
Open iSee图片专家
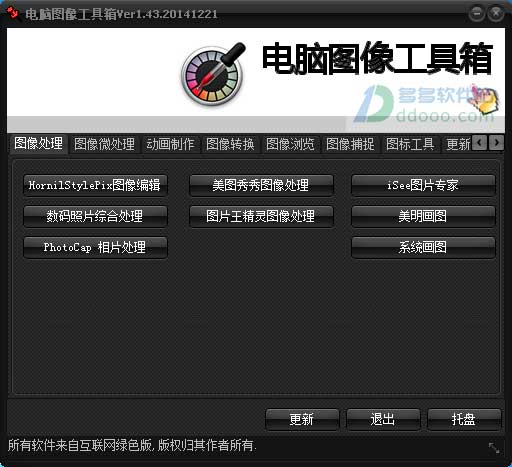tap(423, 185)
